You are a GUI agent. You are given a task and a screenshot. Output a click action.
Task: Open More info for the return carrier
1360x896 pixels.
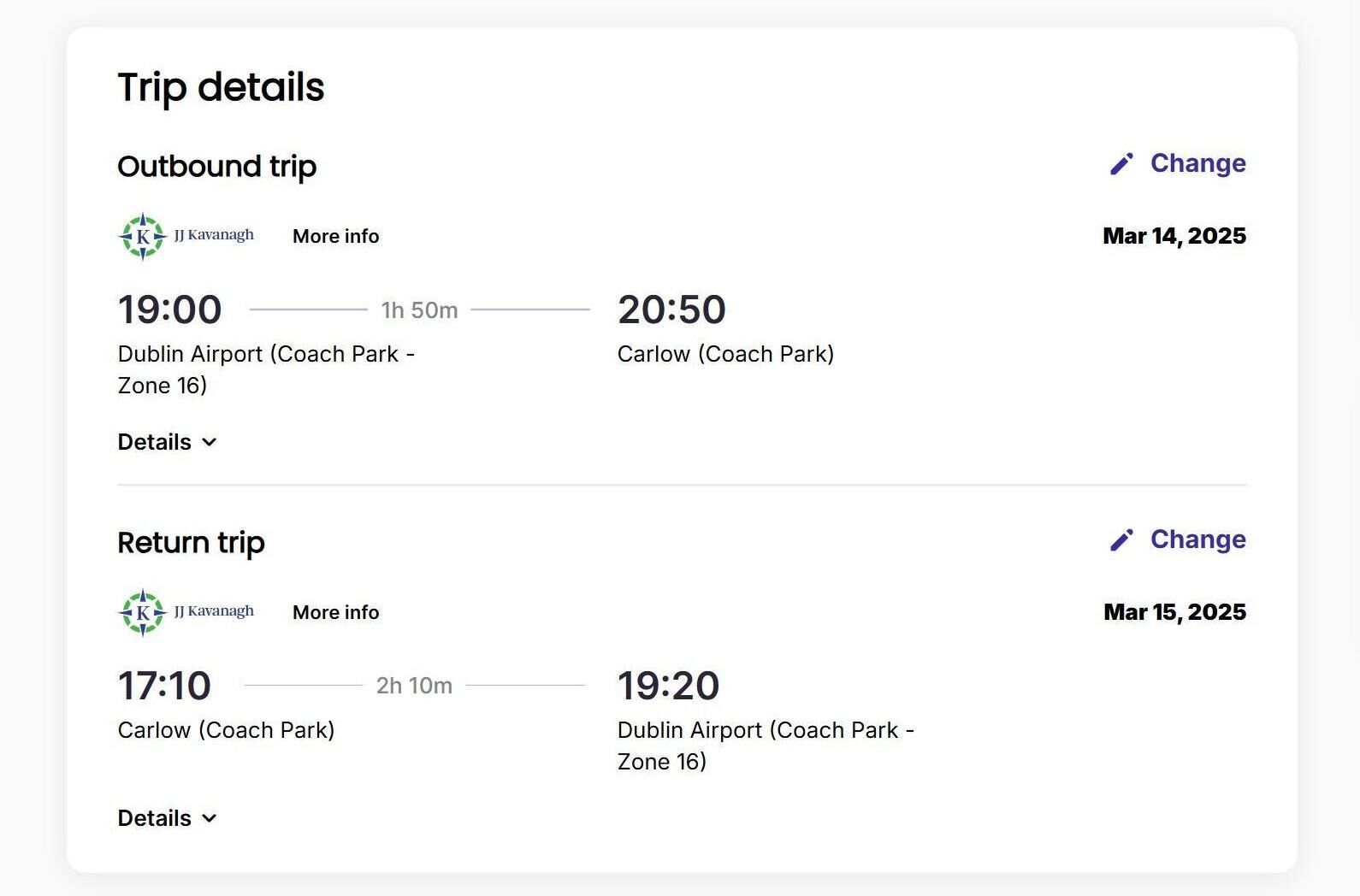(335, 612)
